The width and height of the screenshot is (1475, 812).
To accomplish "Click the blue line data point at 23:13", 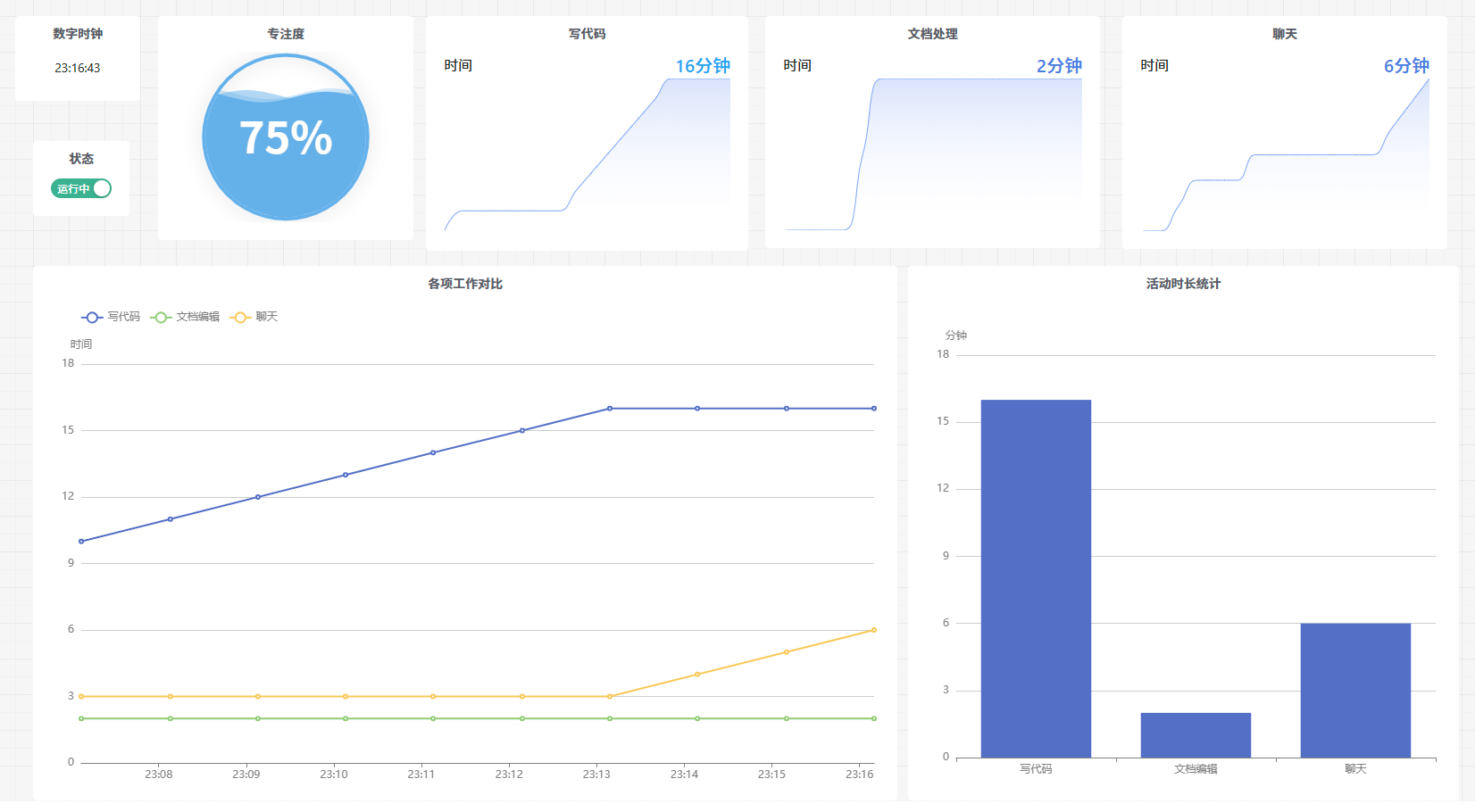I will pyautogui.click(x=610, y=409).
